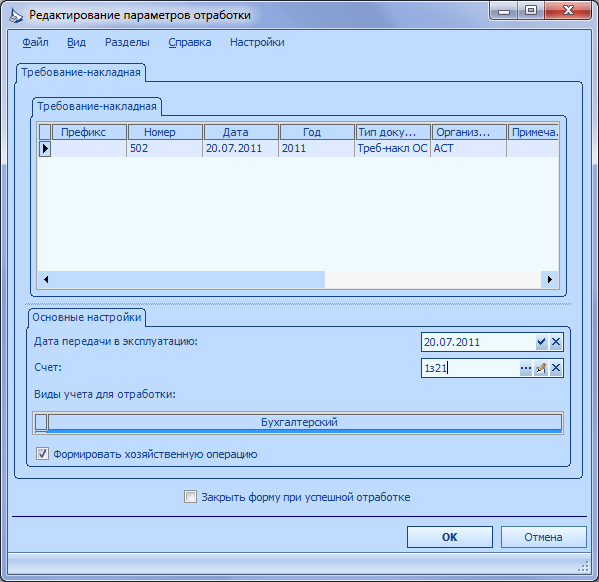Click the Счет input field
This screenshot has width=599, height=582.
[x=470, y=368]
